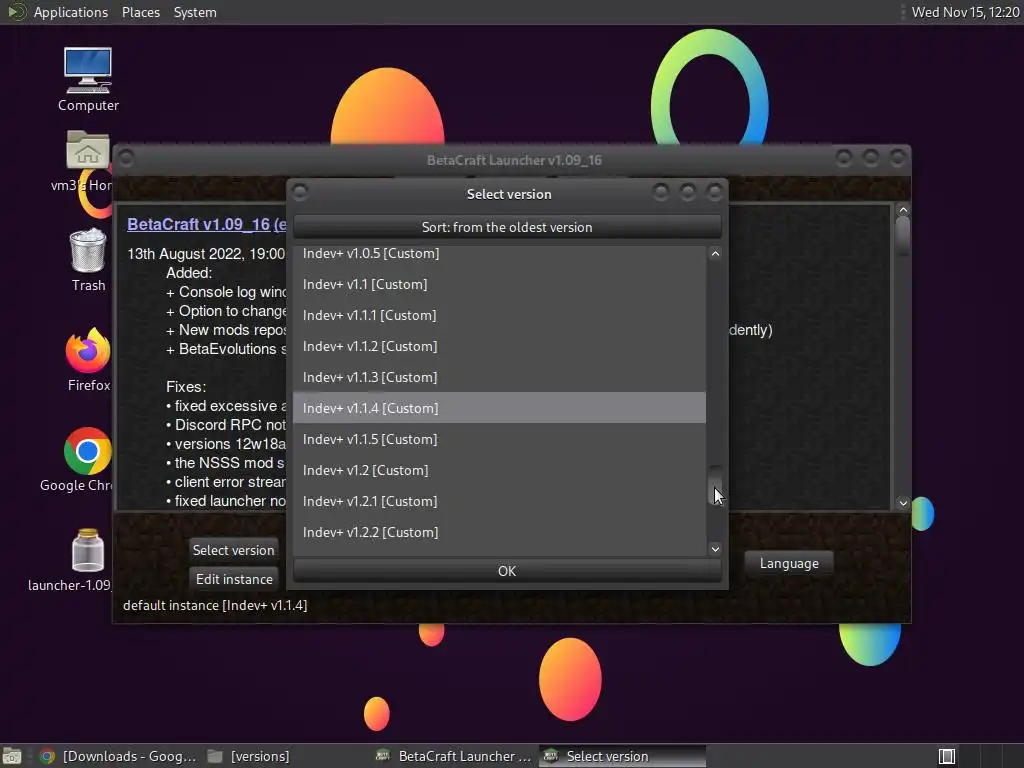Toggle sort order from the oldest version
The height and width of the screenshot is (768, 1024).
pos(507,227)
